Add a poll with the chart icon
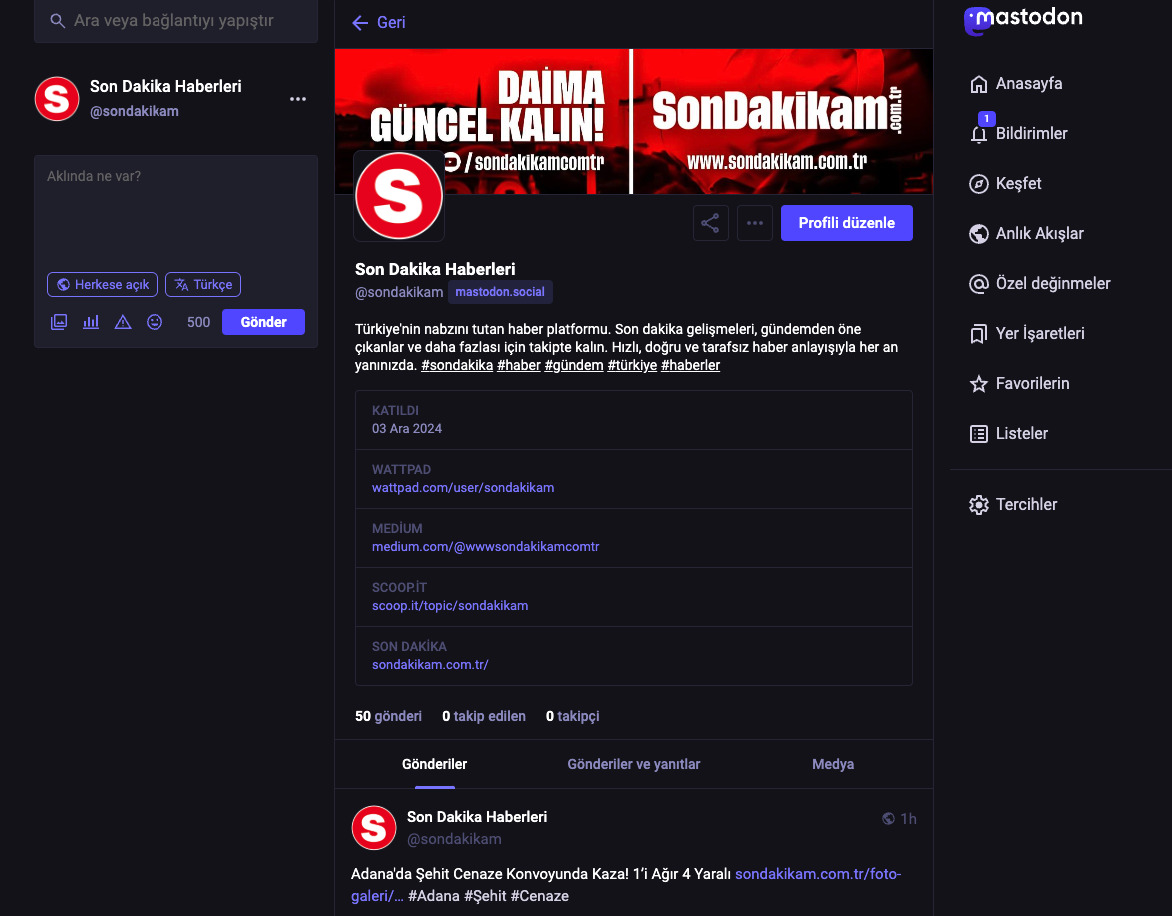The image size is (1172, 916). pos(91,322)
